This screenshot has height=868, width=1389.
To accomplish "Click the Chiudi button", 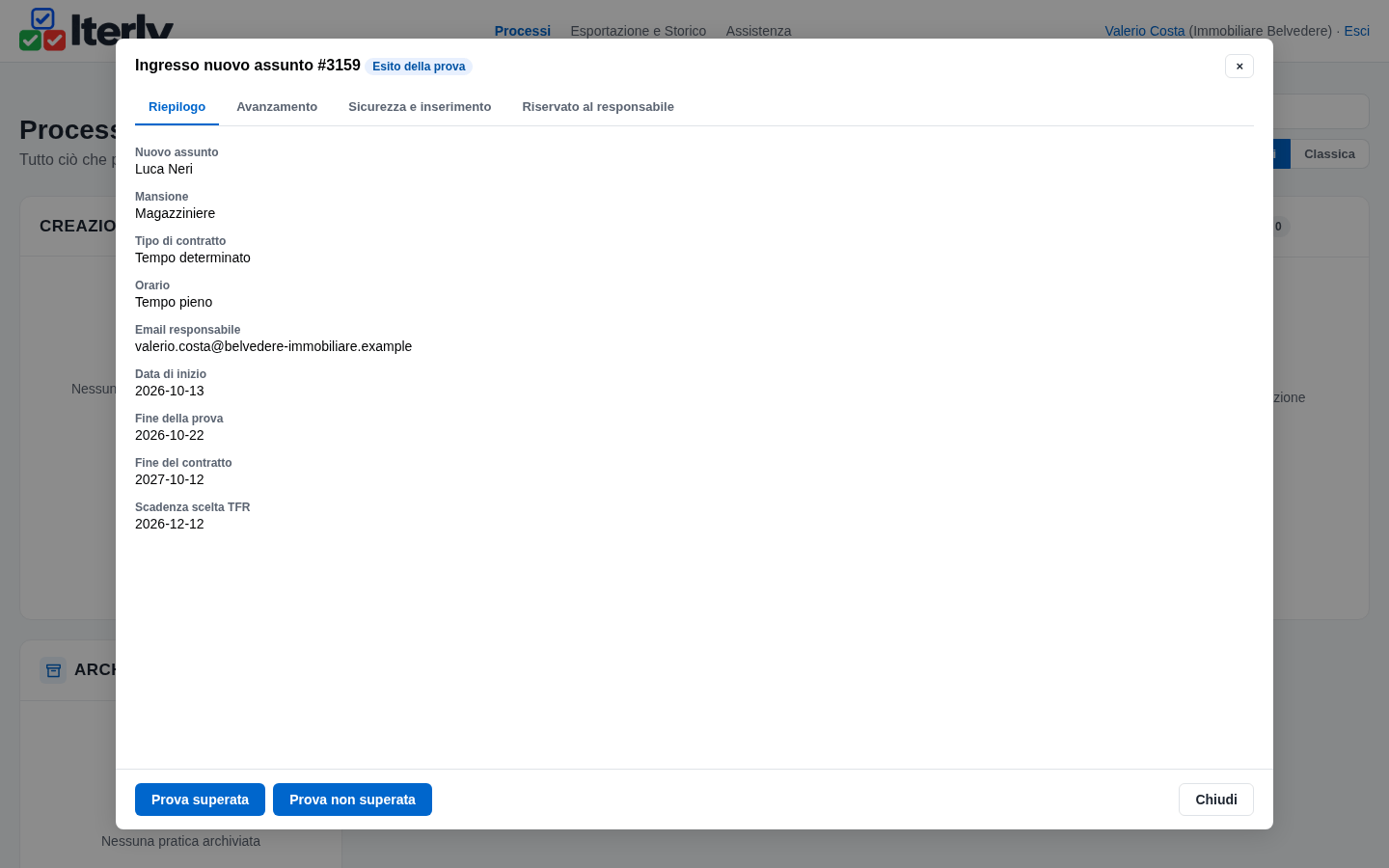I will [1216, 800].
